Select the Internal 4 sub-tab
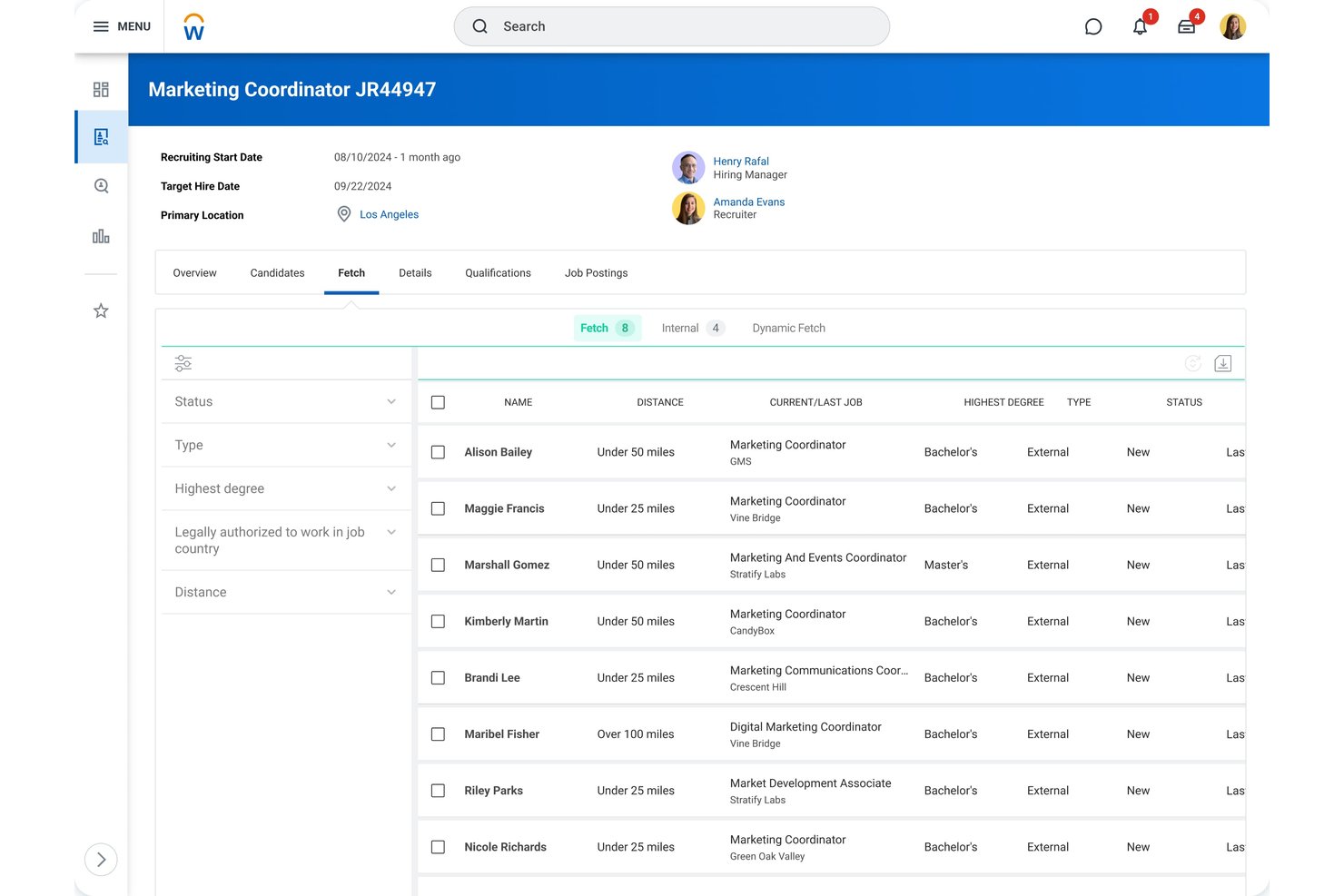 click(693, 328)
